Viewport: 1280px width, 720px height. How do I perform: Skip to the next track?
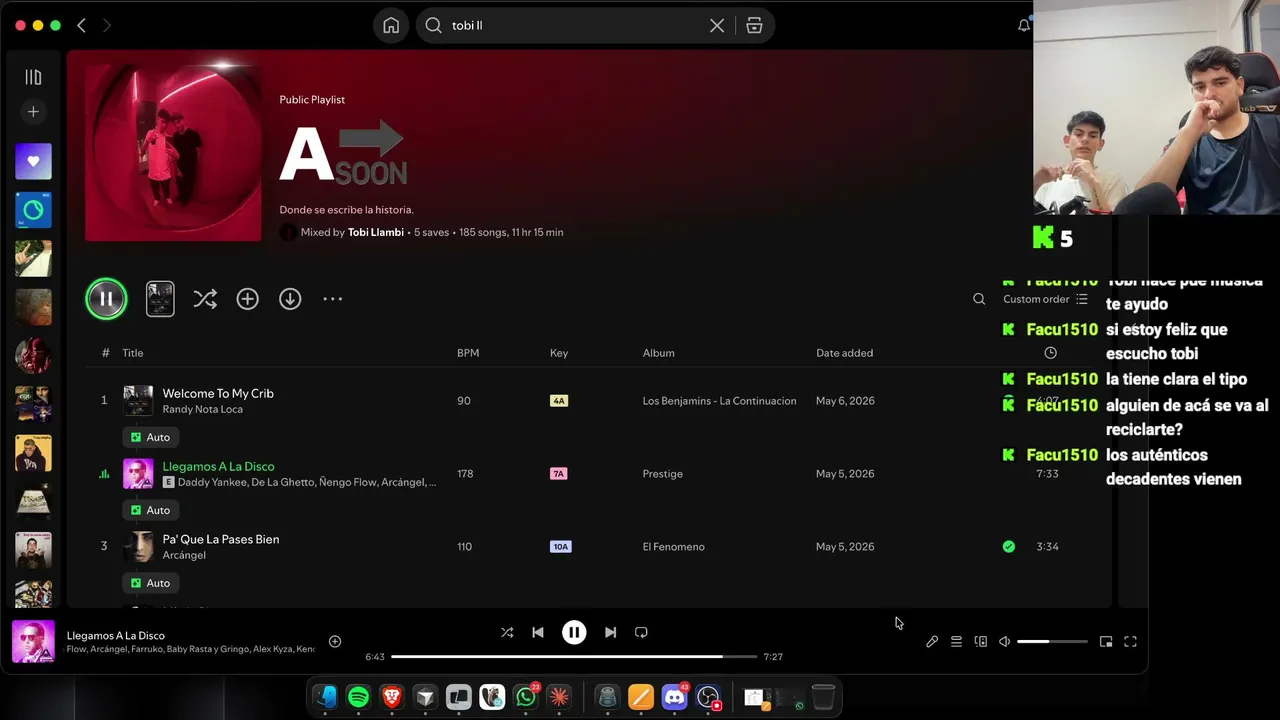click(610, 632)
